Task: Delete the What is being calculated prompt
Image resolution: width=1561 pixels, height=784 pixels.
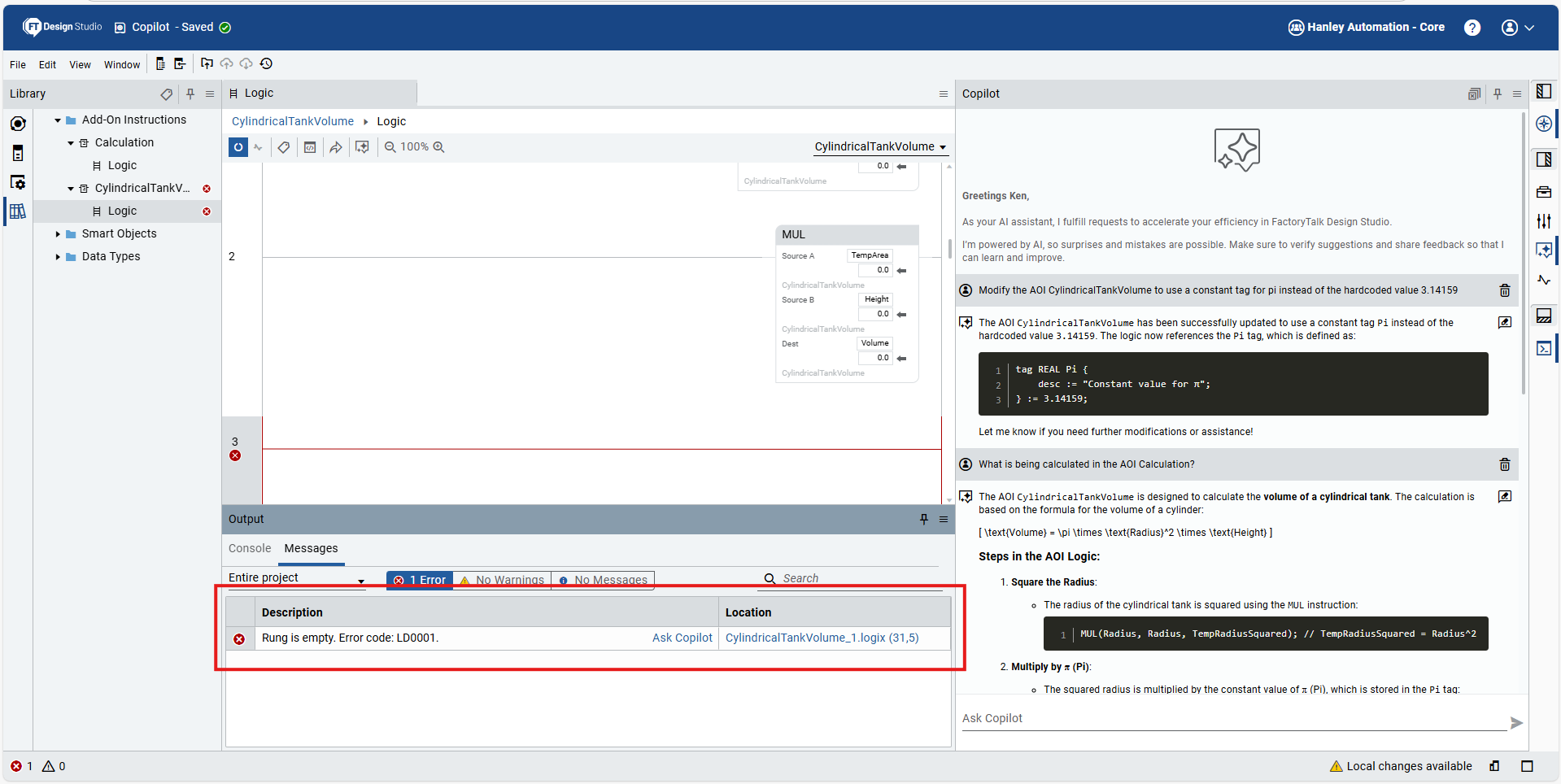Action: (x=1505, y=464)
